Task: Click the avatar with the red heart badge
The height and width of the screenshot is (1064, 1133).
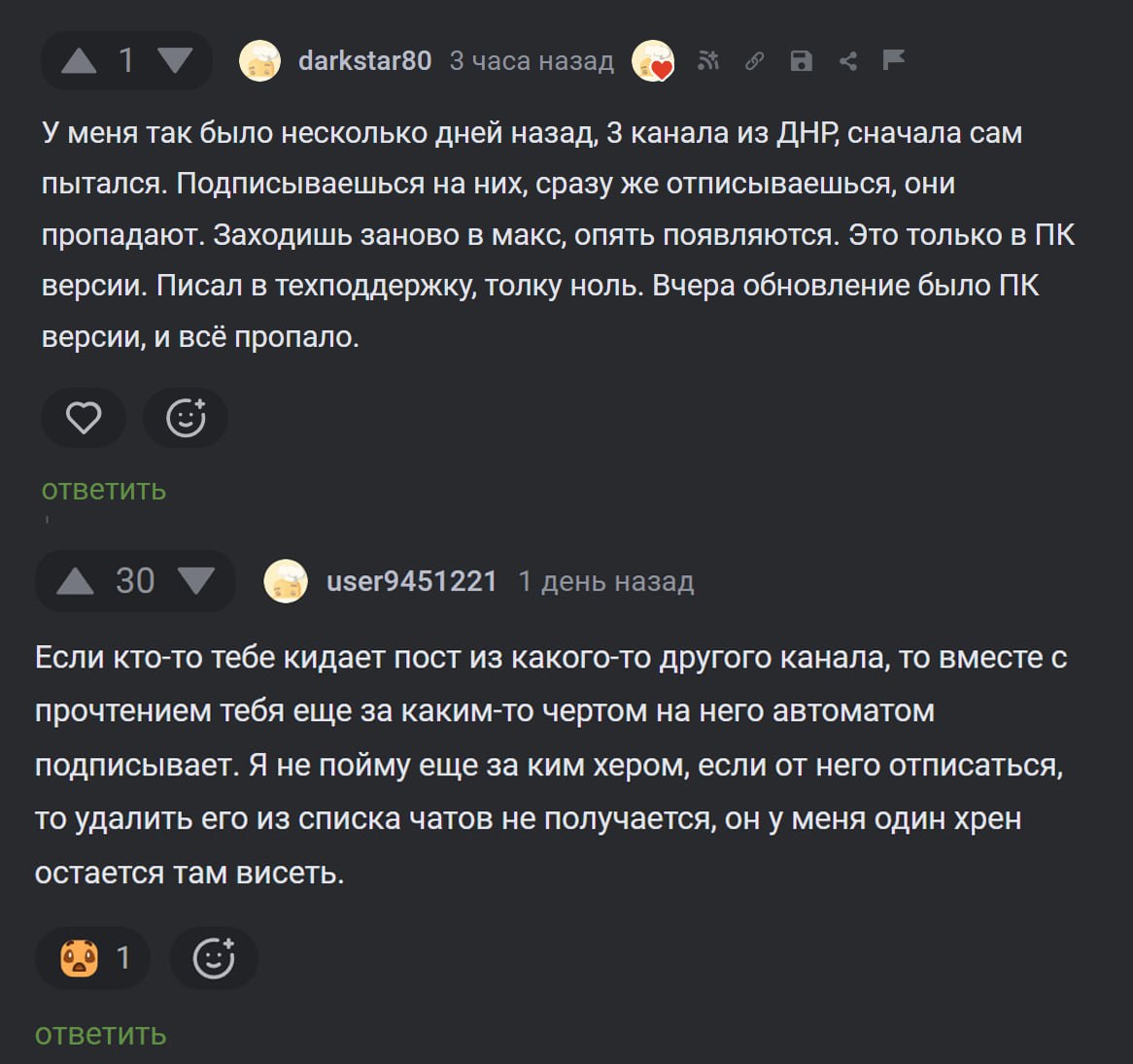Action: [653, 61]
